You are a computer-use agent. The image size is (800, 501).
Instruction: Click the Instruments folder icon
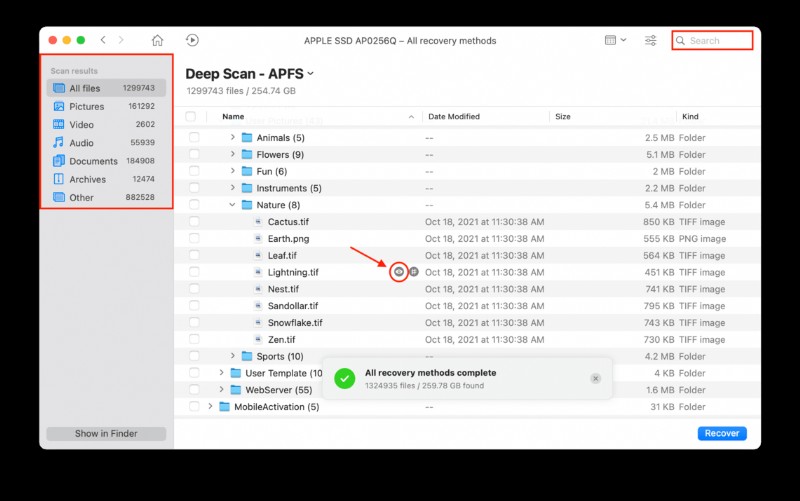(247, 188)
